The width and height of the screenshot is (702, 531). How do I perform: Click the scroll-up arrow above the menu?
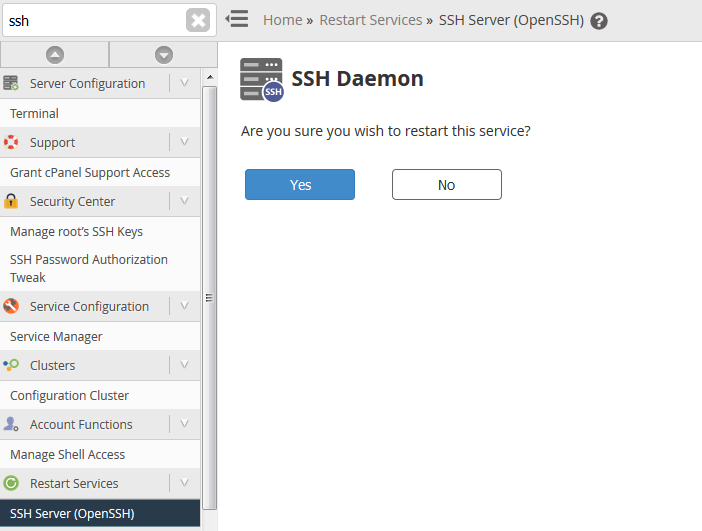[55, 55]
